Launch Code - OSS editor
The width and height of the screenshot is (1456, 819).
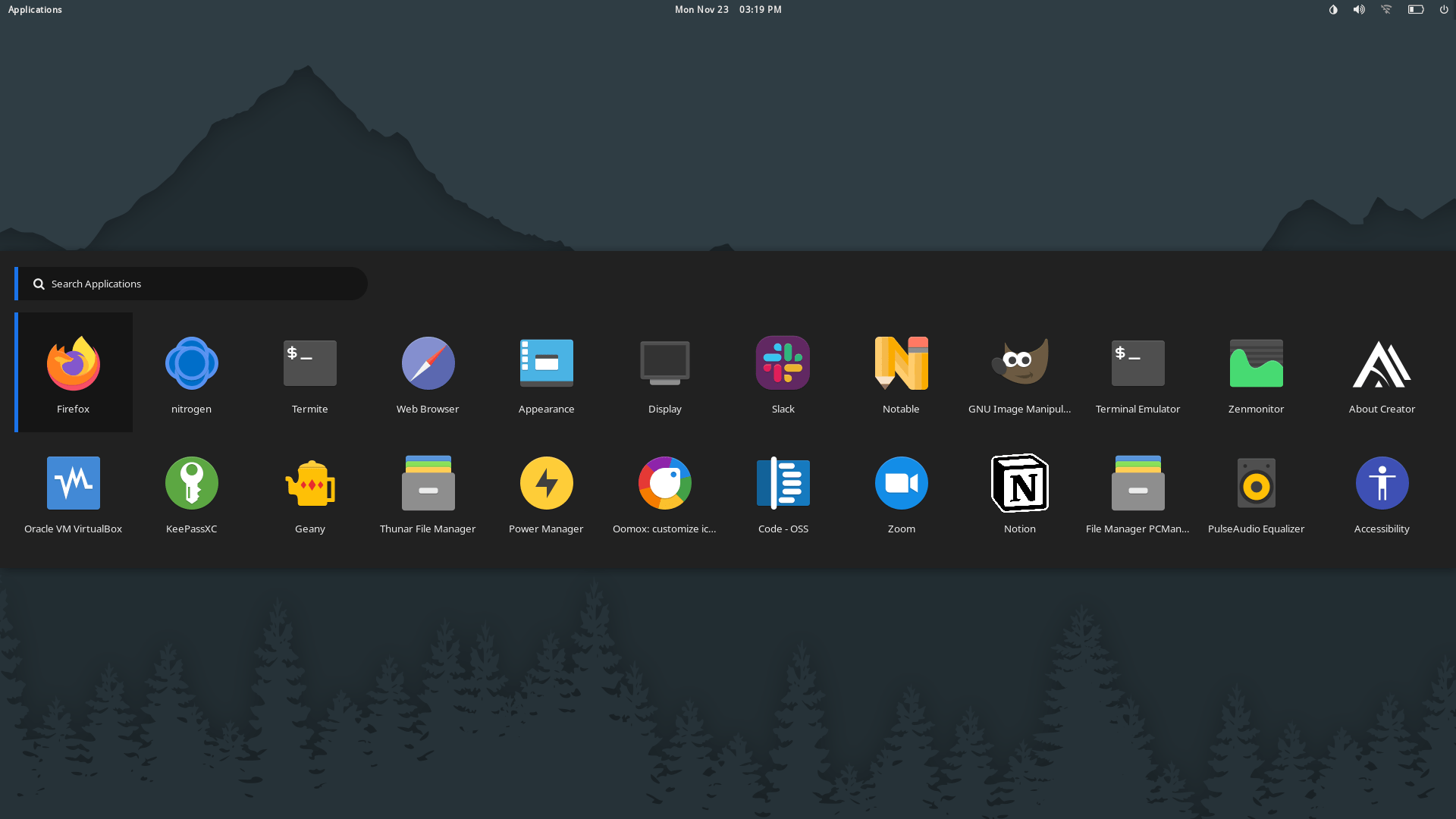(x=783, y=491)
